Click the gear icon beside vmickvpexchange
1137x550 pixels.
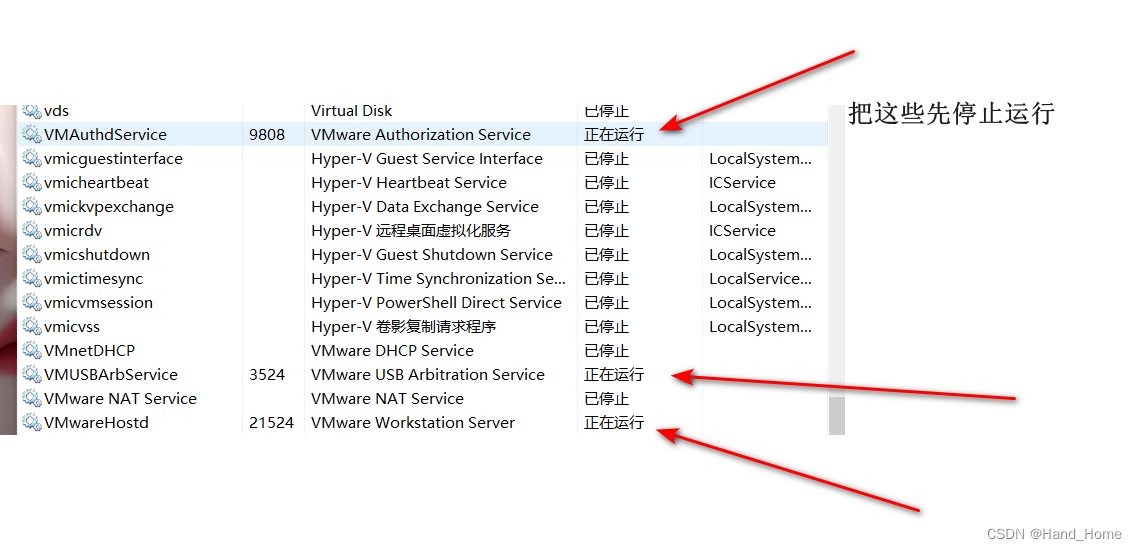(31, 206)
